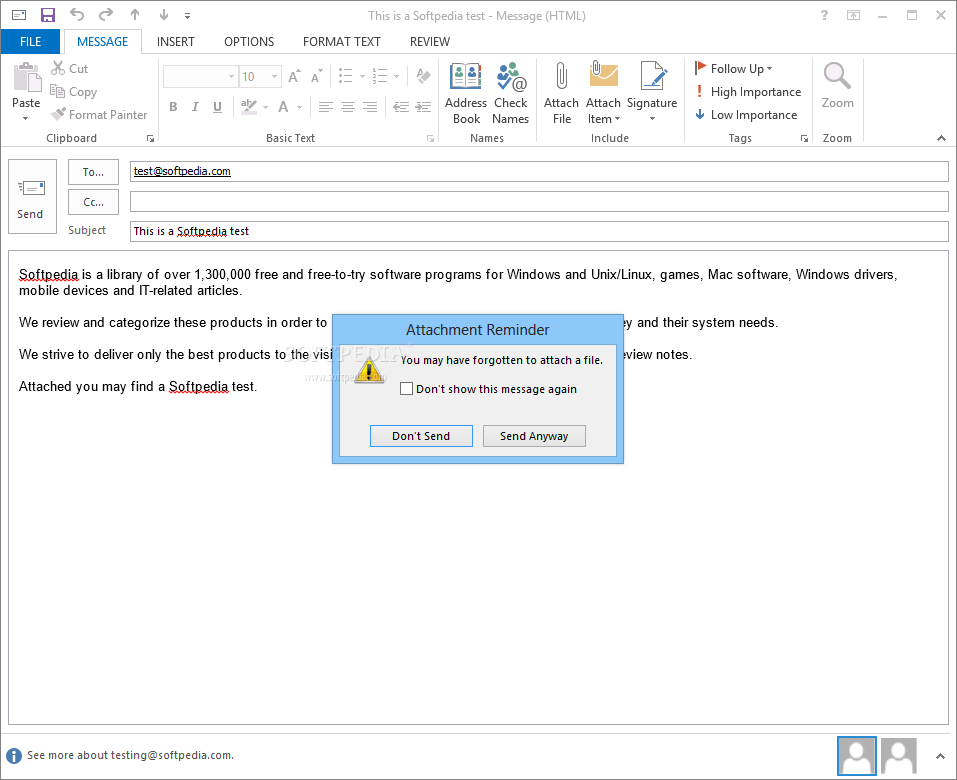
Task: Open the Clipboard pane launcher
Action: point(150,139)
